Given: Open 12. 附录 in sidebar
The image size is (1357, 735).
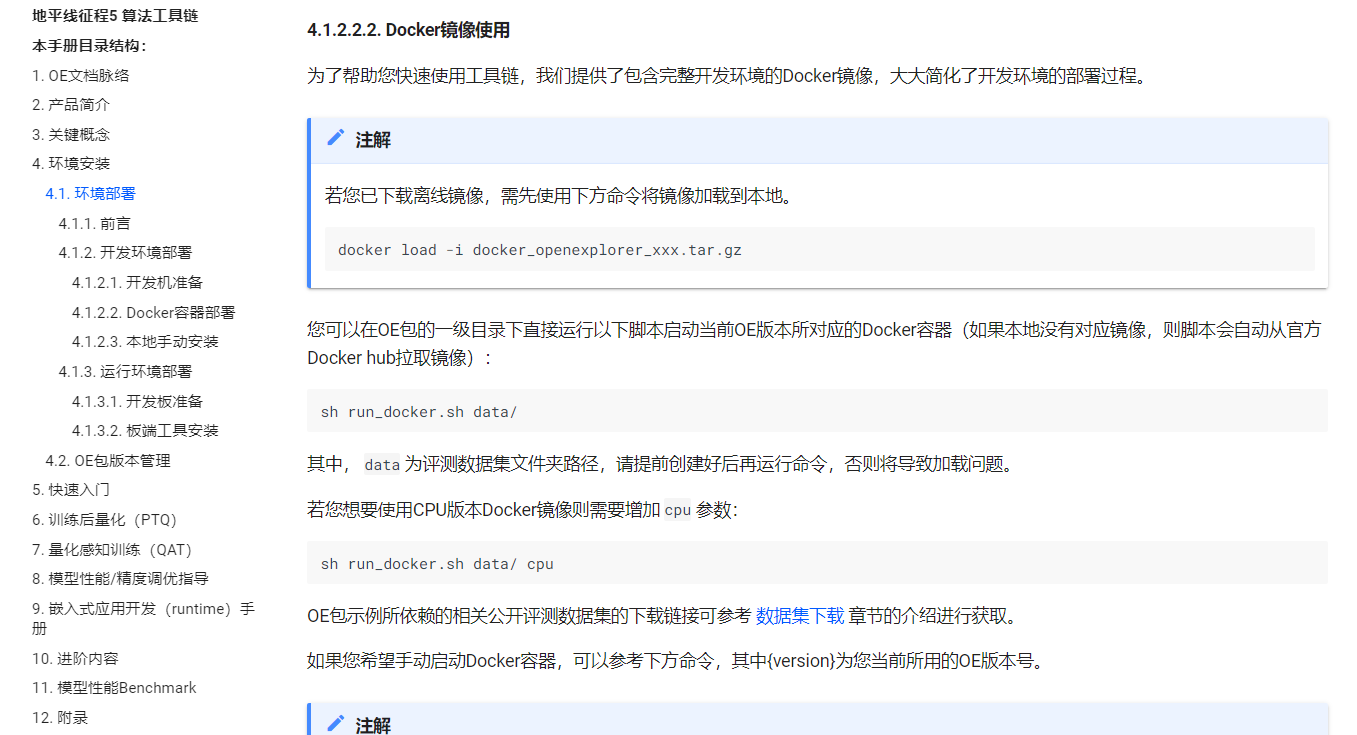Looking at the screenshot, I should coord(60,717).
